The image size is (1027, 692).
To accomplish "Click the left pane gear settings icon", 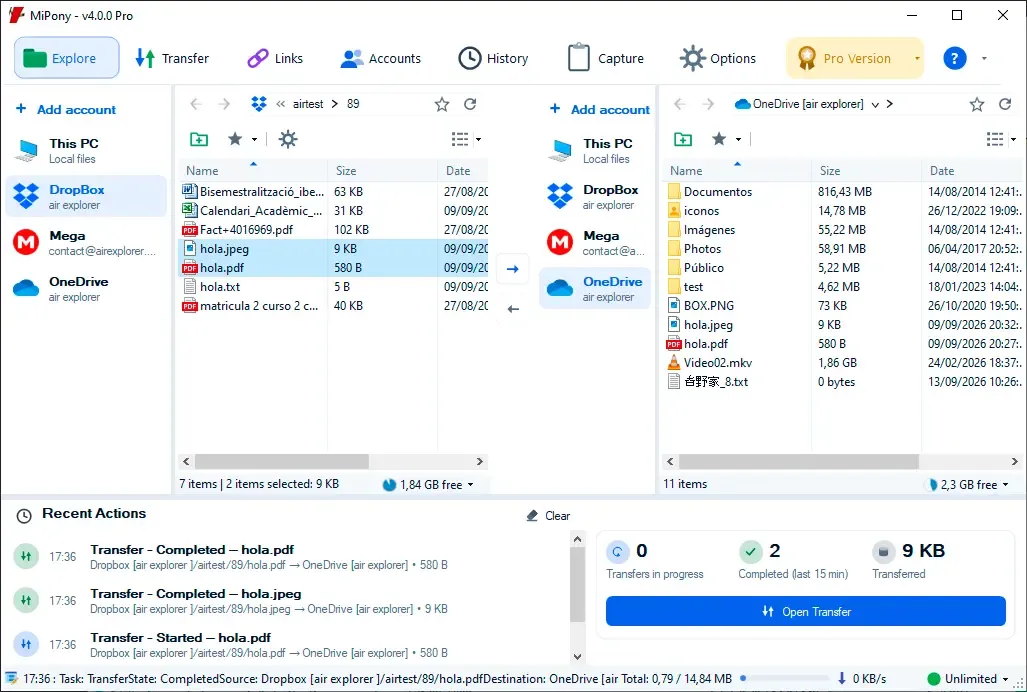I will pos(288,139).
